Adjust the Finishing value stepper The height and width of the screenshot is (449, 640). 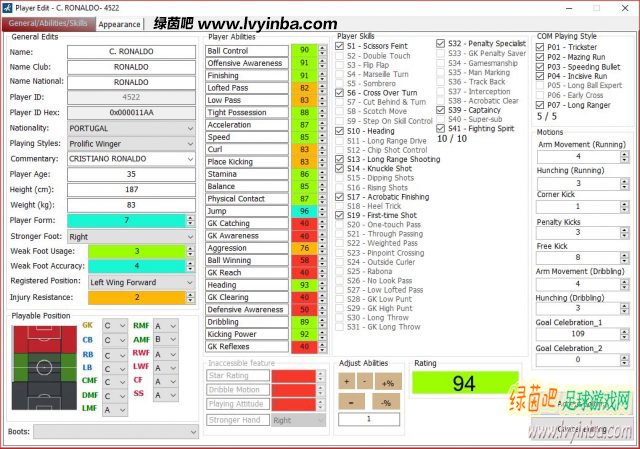click(x=322, y=75)
